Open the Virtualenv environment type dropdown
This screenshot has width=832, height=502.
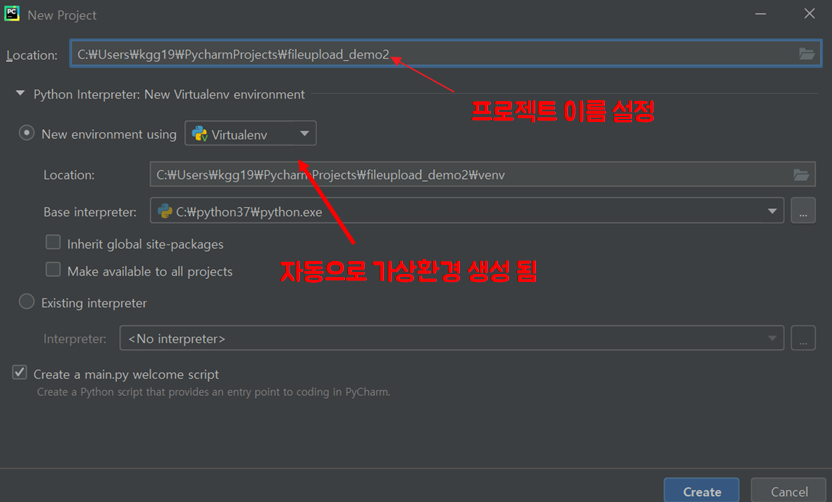pos(250,133)
